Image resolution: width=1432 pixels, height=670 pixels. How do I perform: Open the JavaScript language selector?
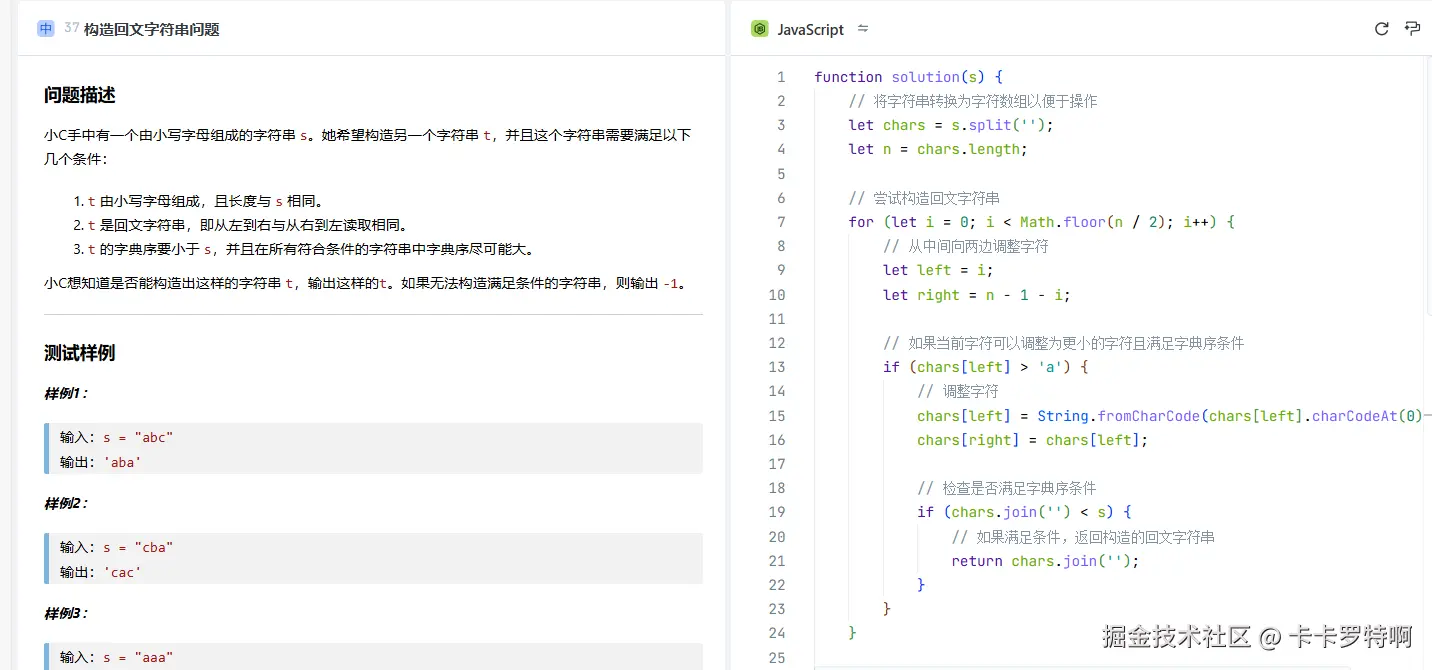[x=810, y=29]
